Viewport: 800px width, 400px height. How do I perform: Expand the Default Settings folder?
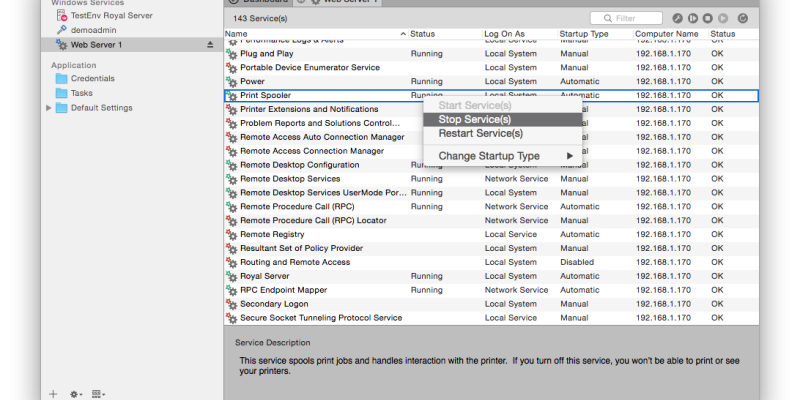coord(49,107)
